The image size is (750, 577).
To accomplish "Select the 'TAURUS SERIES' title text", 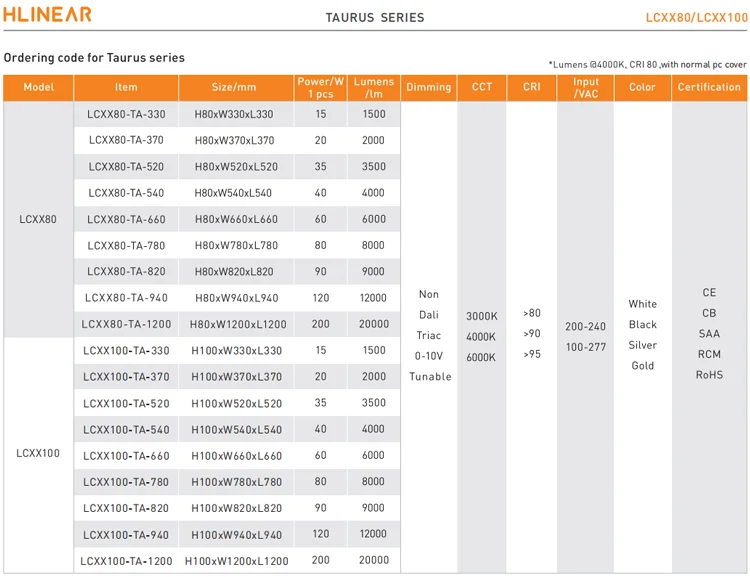I will [x=375, y=18].
